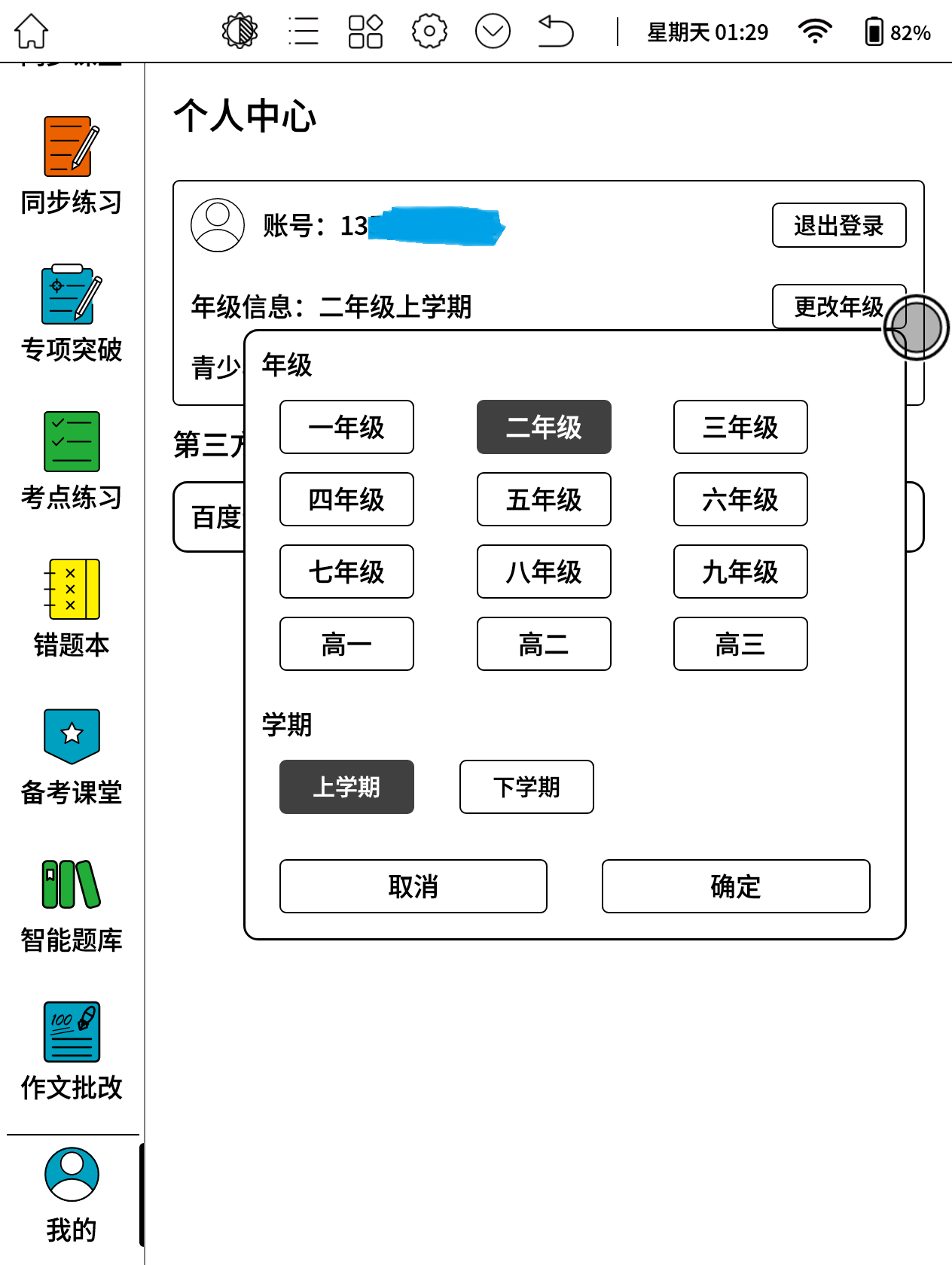Screen dimensions: 952x1265
Task: Open the list menu icon in top bar
Action: click(304, 32)
